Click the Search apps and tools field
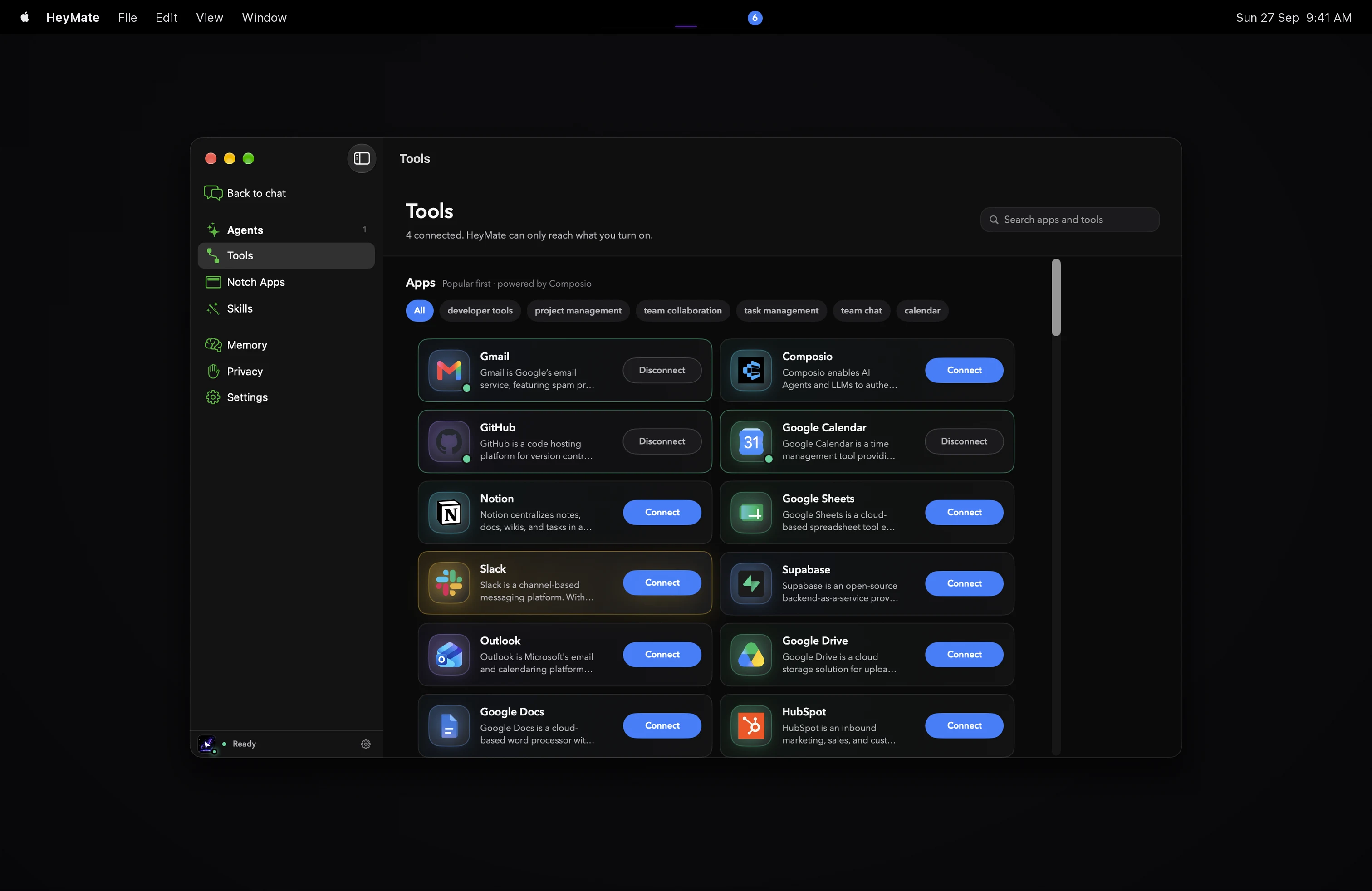This screenshot has height=891, width=1372. [1070, 220]
